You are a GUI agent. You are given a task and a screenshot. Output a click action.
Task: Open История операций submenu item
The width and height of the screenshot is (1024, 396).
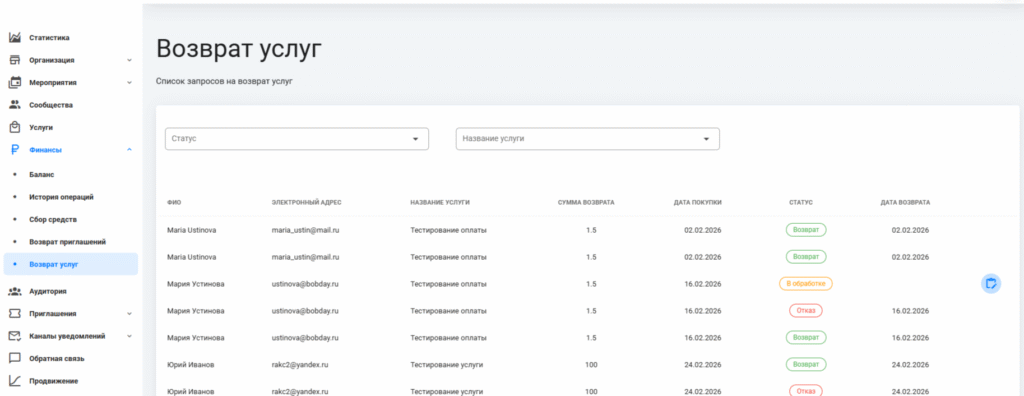[x=61, y=197]
